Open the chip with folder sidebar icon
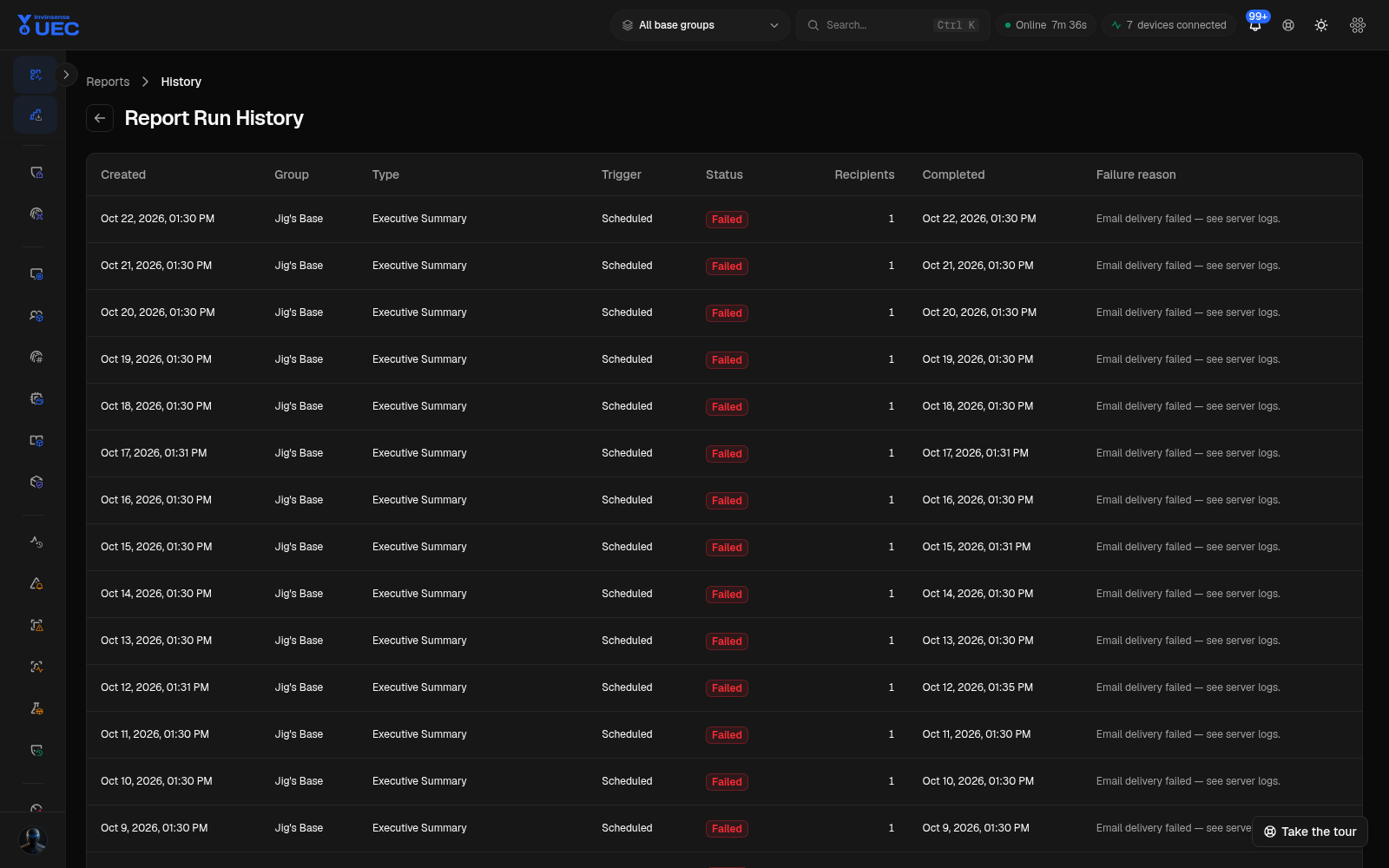This screenshot has height=868, width=1389. click(x=36, y=398)
